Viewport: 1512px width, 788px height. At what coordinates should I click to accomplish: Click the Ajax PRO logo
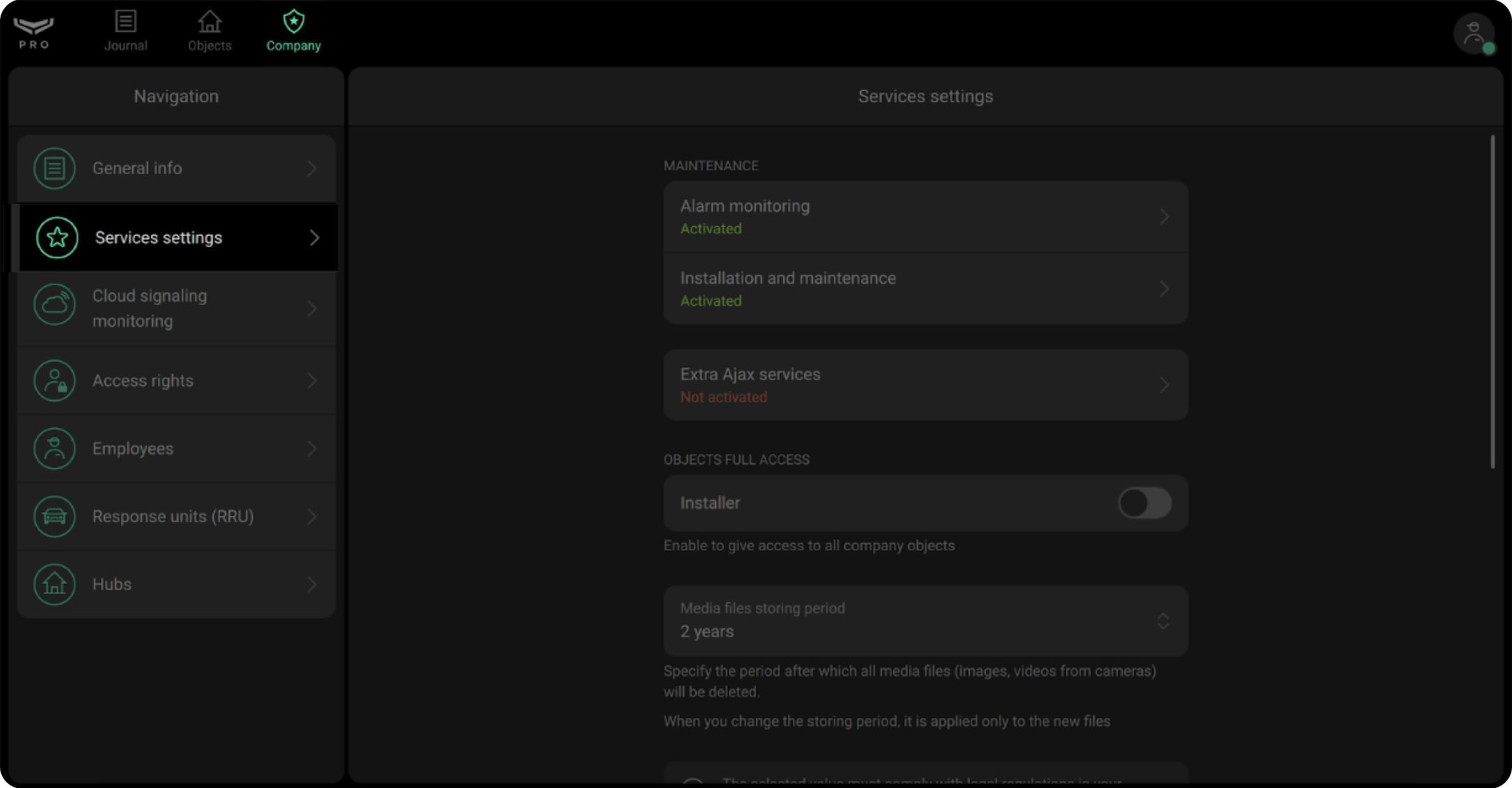point(33,32)
